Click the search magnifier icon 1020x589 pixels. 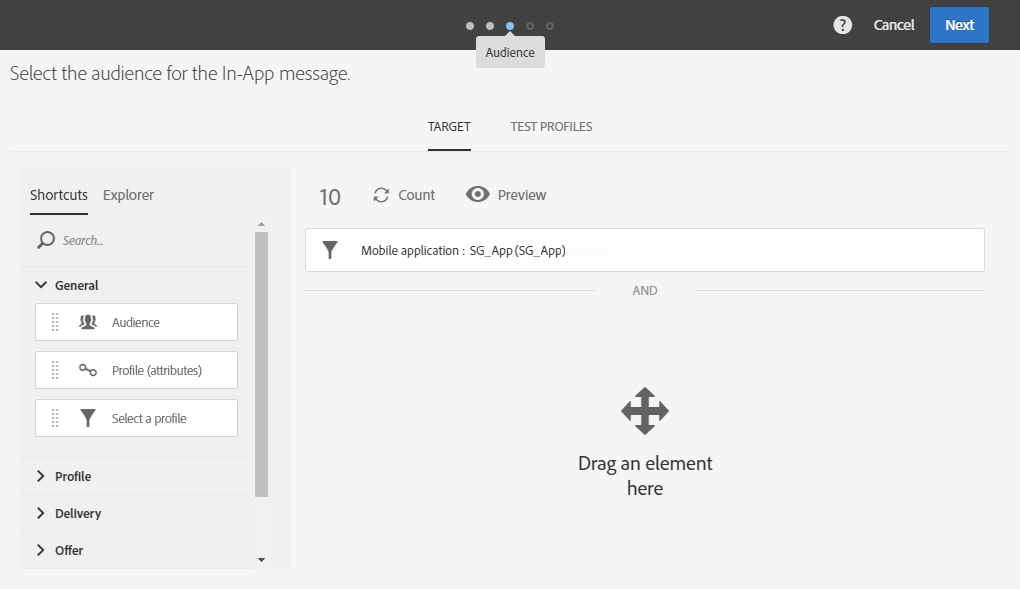click(46, 240)
